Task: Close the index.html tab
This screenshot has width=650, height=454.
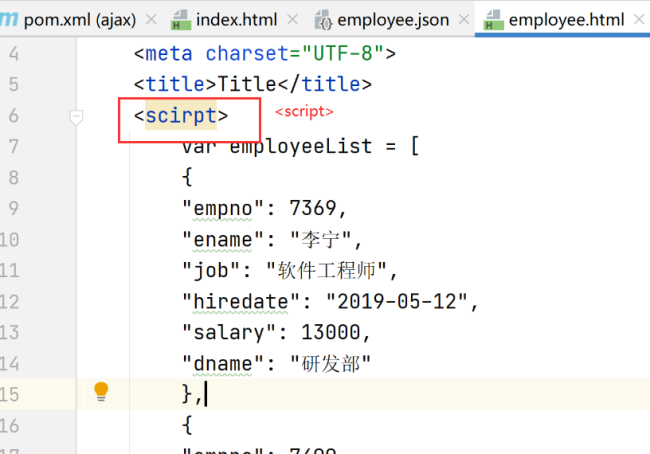Action: tap(292, 19)
